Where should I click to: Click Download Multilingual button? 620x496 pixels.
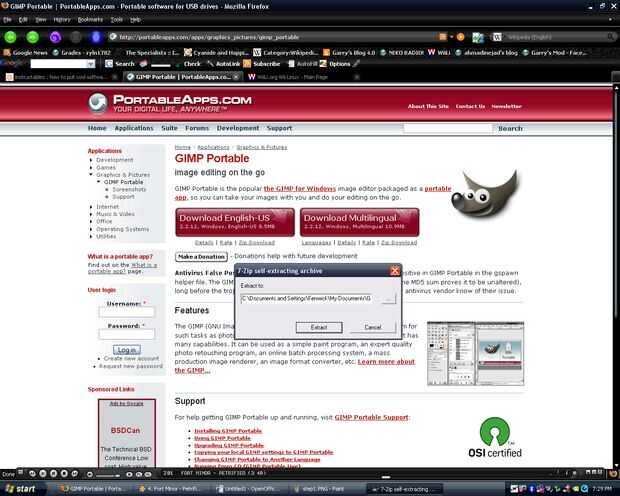[x=359, y=222]
